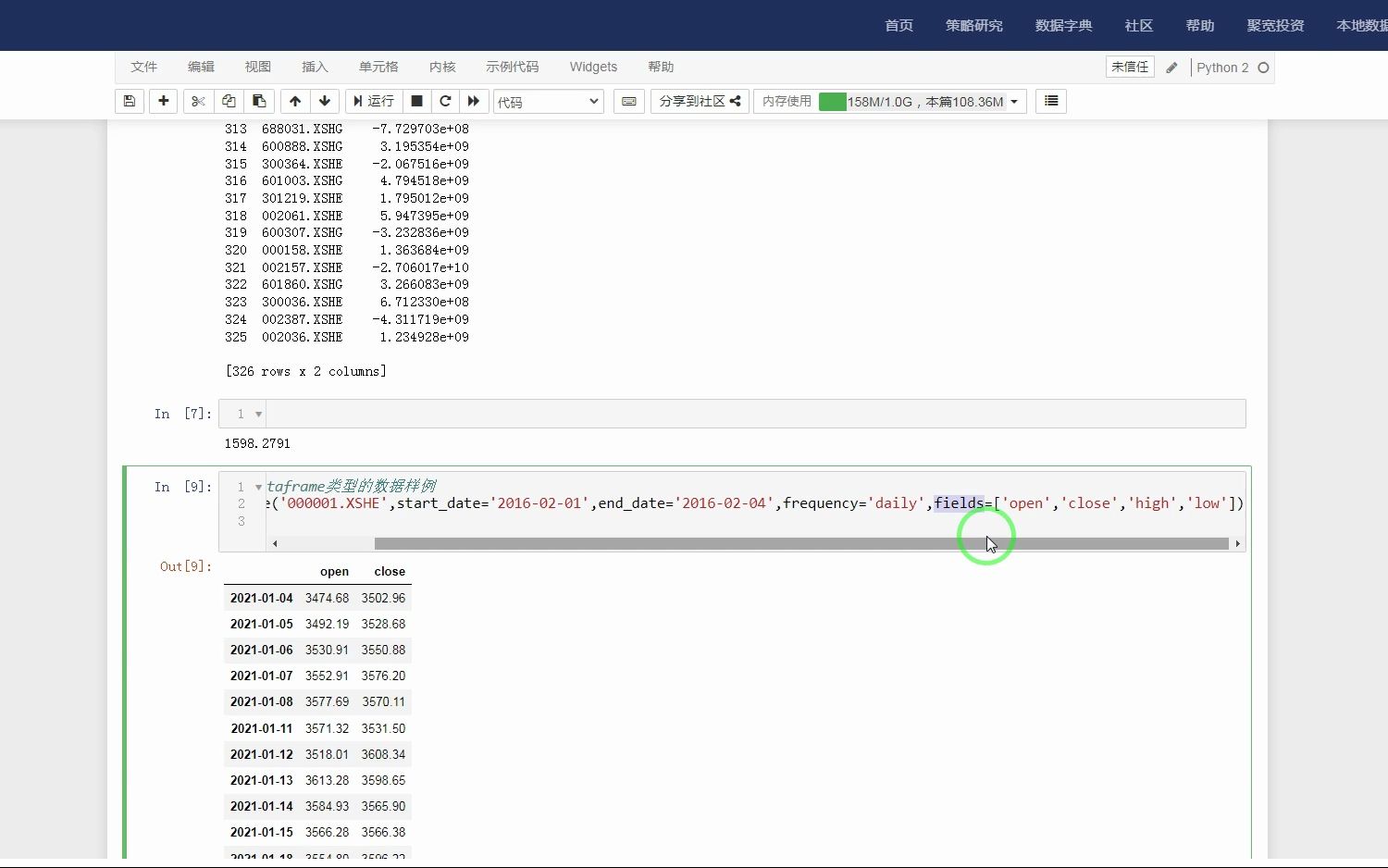Viewport: 1388px width, 868px height.
Task: Open the 示例代码 menu
Action: coord(512,67)
